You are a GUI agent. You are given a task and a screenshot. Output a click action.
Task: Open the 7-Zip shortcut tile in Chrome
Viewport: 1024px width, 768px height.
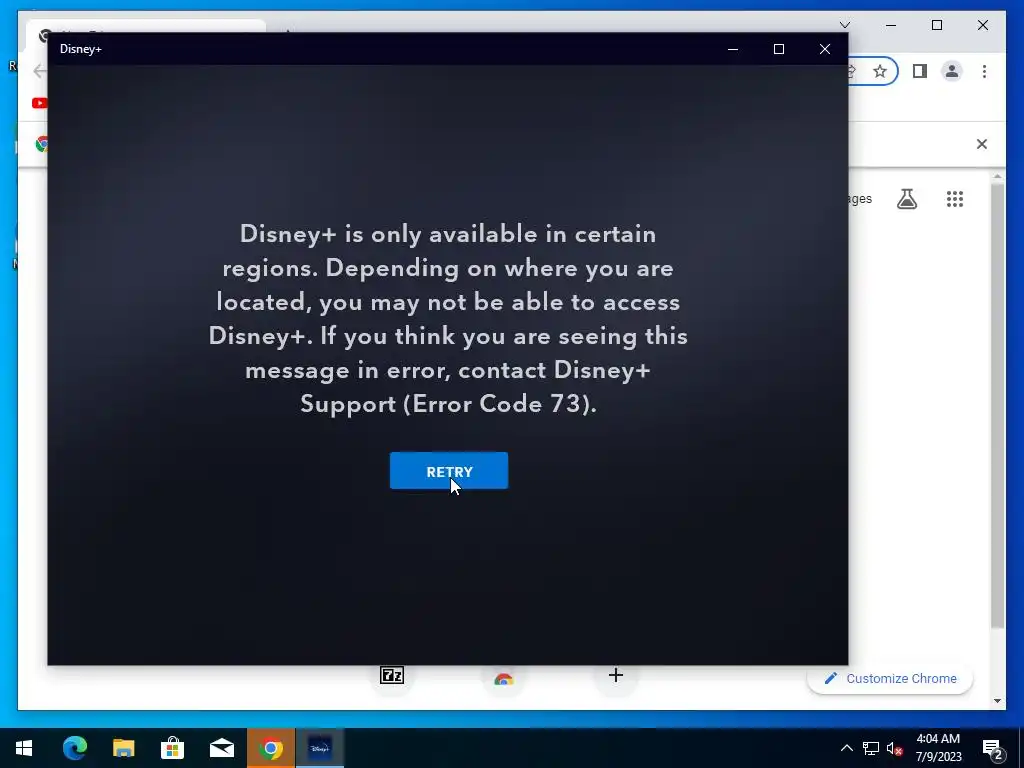[x=392, y=675]
